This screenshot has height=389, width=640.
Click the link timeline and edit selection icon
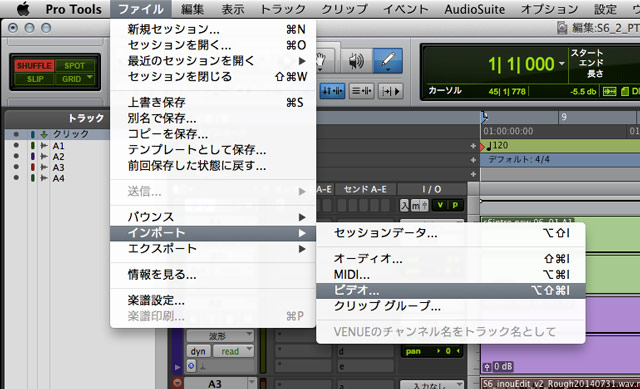(333, 91)
